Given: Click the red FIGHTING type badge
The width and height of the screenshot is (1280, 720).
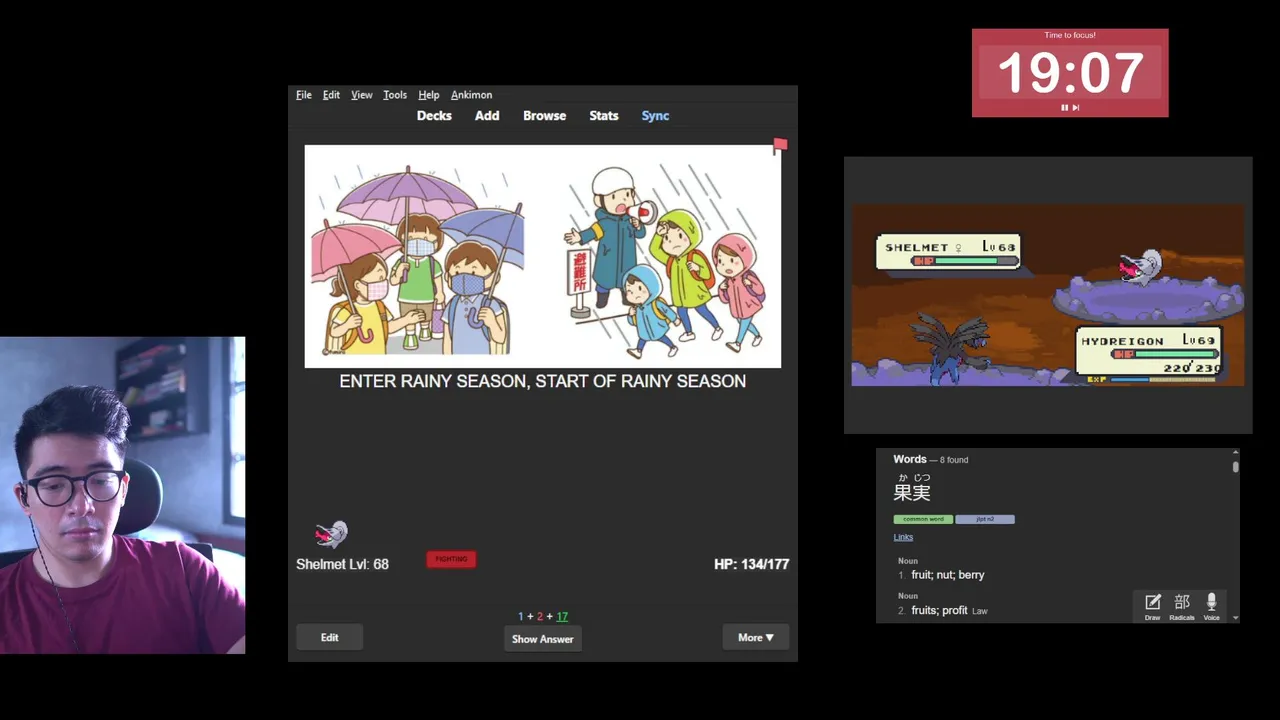Looking at the screenshot, I should pyautogui.click(x=451, y=559).
